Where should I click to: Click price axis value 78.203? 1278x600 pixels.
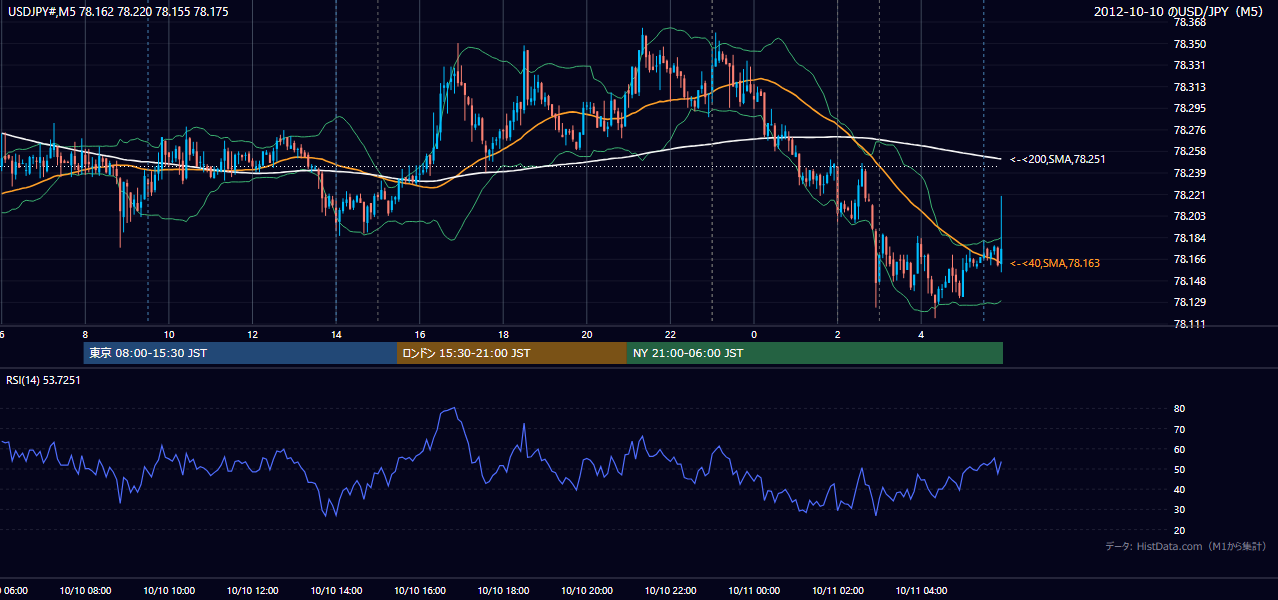point(1190,216)
